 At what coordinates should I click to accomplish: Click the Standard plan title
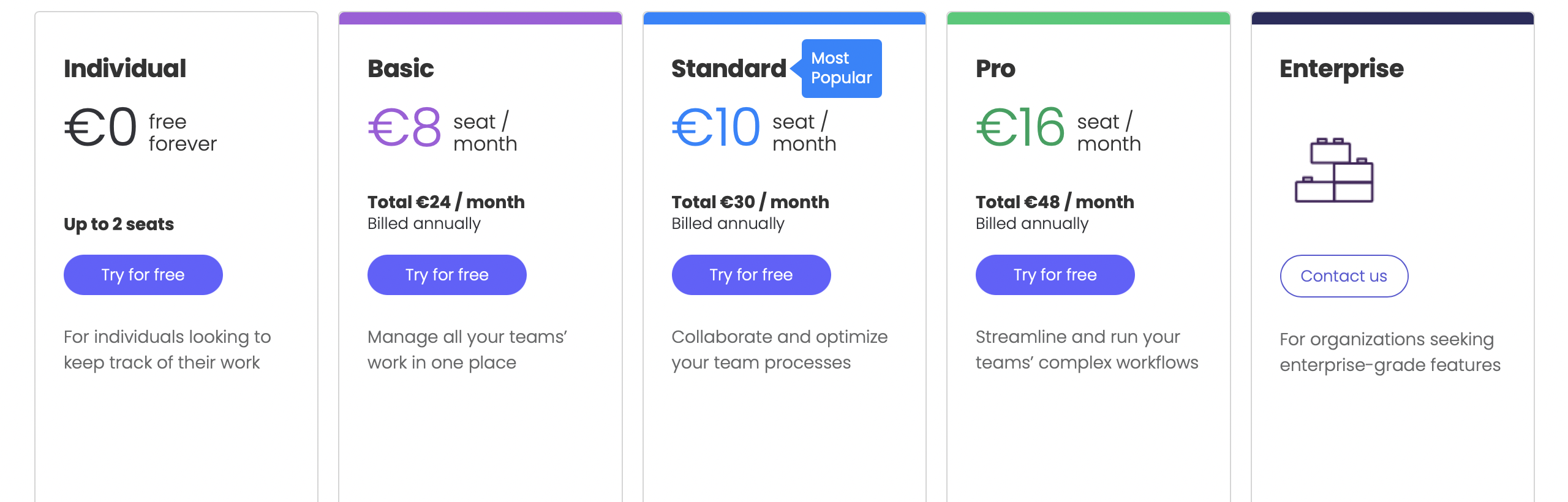click(728, 69)
